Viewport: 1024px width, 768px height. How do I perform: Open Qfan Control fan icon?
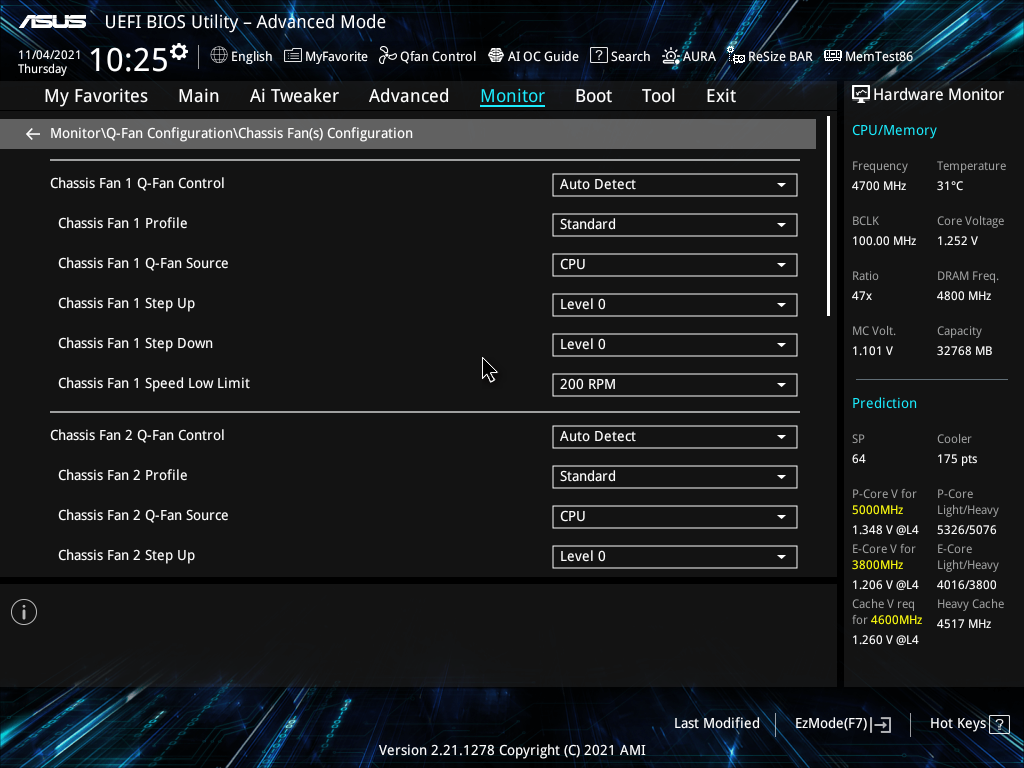387,56
